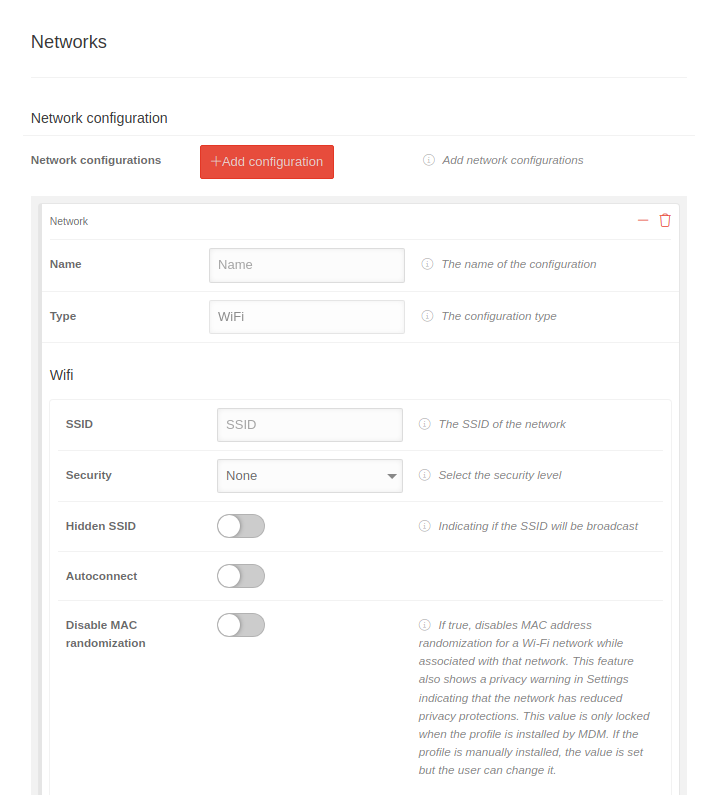Click info icon beside Select the security level
The height and width of the screenshot is (795, 718).
[425, 475]
